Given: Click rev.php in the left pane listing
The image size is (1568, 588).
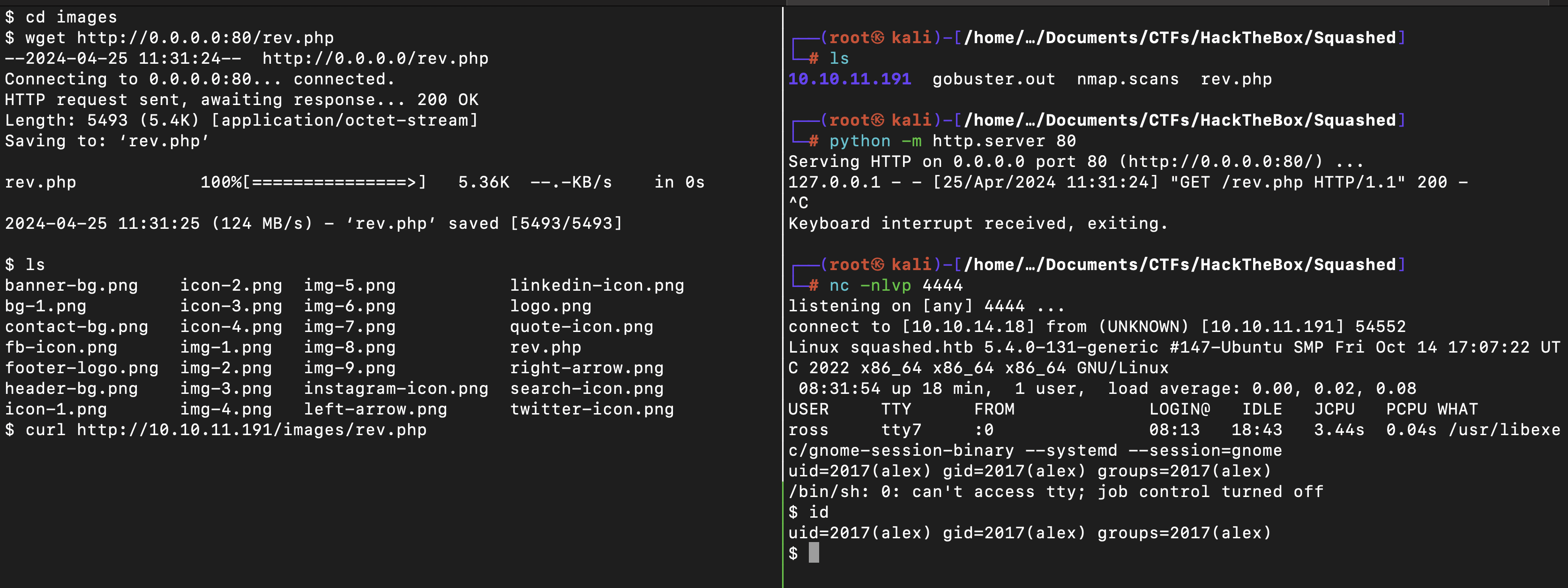Looking at the screenshot, I should (545, 347).
